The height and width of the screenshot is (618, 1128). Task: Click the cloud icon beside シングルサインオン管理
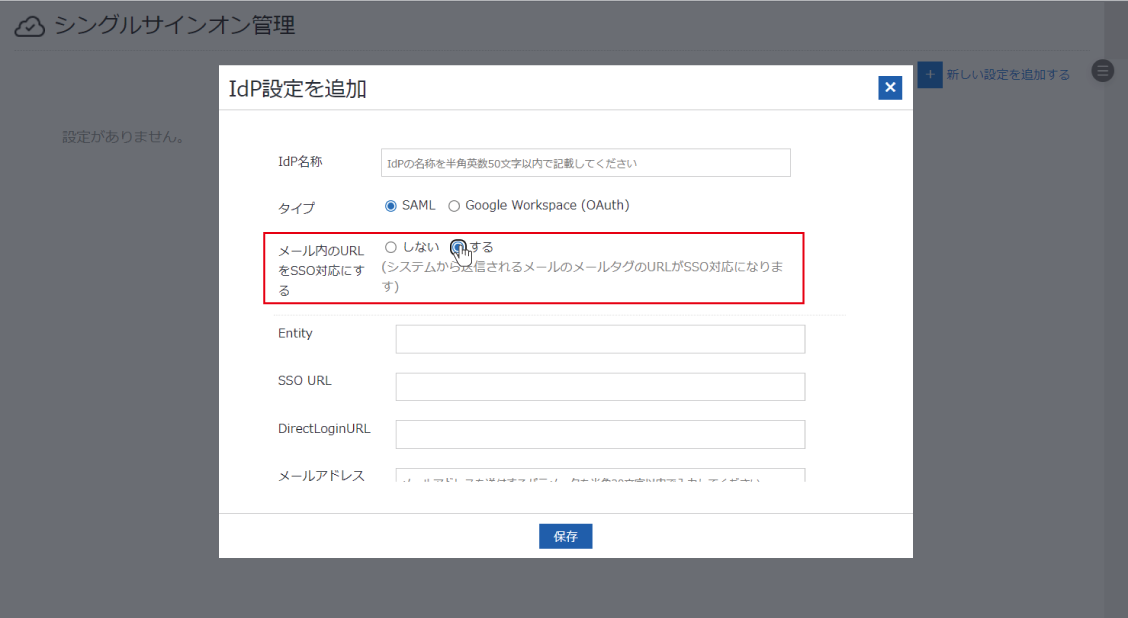(x=30, y=27)
